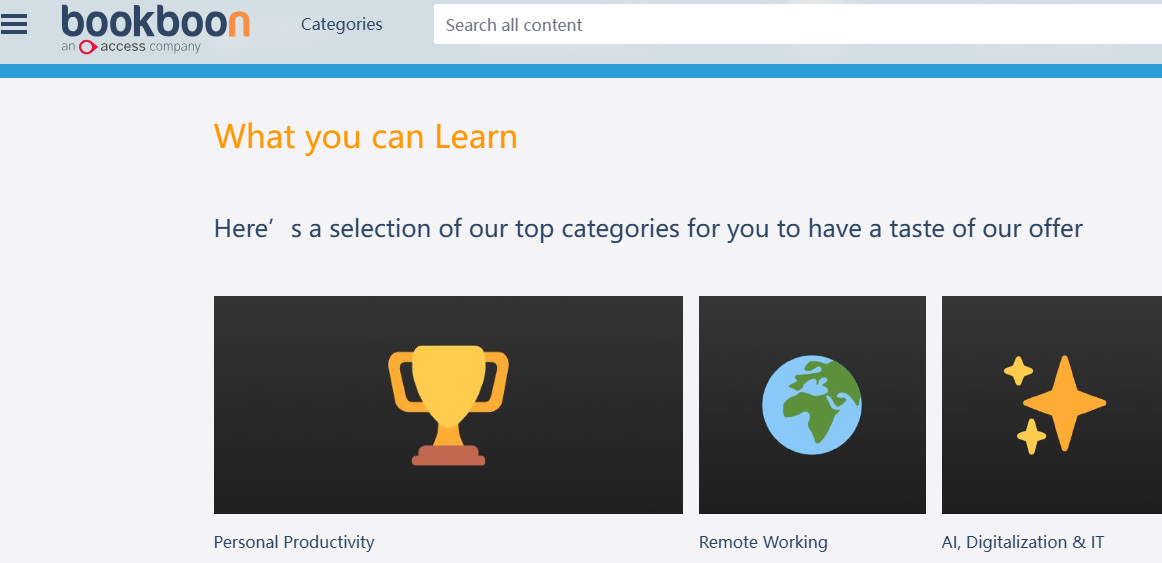Viewport: 1162px width, 563px height.
Task: Click the What you can Learn heading
Action: tap(365, 136)
